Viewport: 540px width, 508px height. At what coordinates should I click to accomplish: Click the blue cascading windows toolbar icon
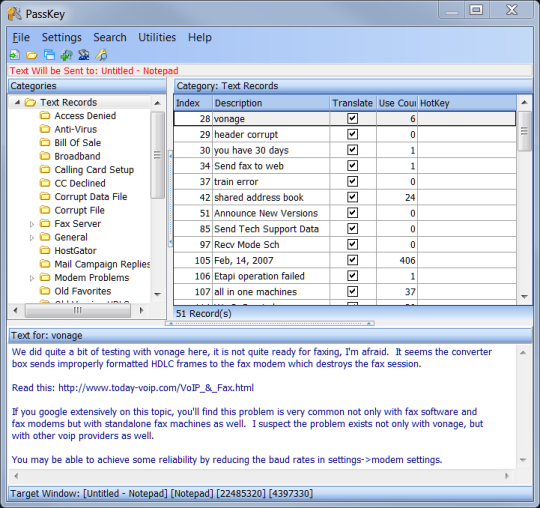pos(49,55)
